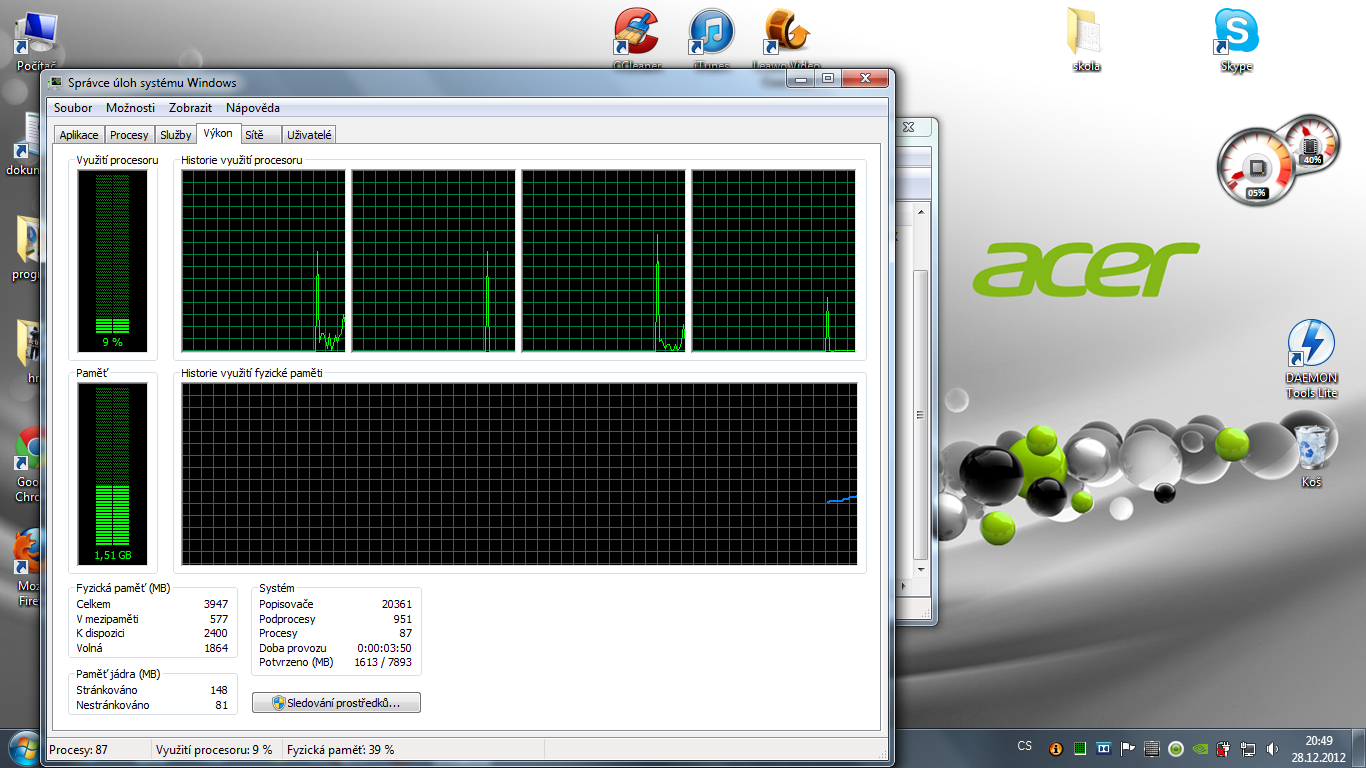
Task: Click status bar text Procesy: 87
Action: click(x=78, y=750)
